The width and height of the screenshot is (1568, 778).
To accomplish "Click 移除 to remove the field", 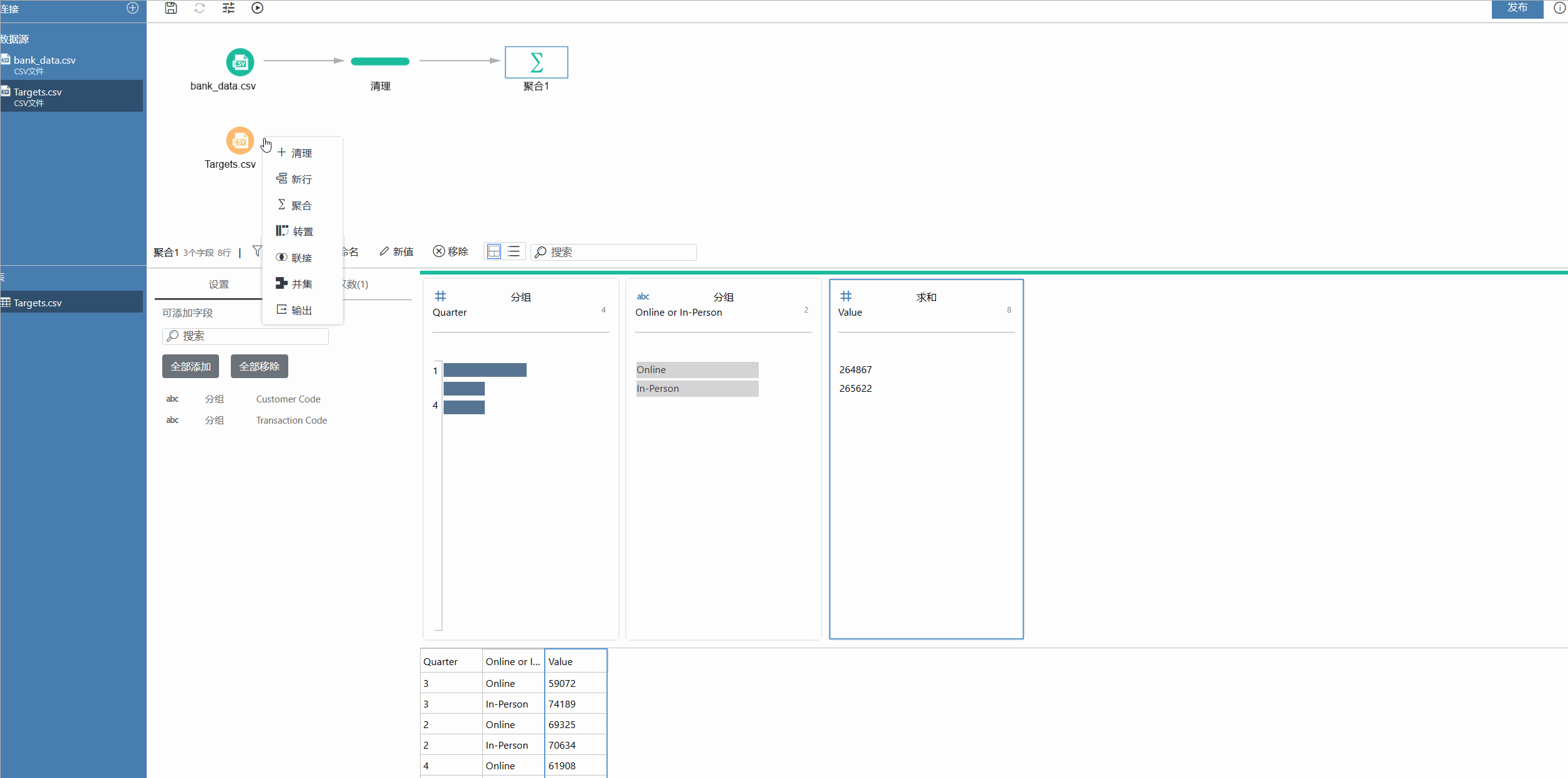I will [450, 251].
